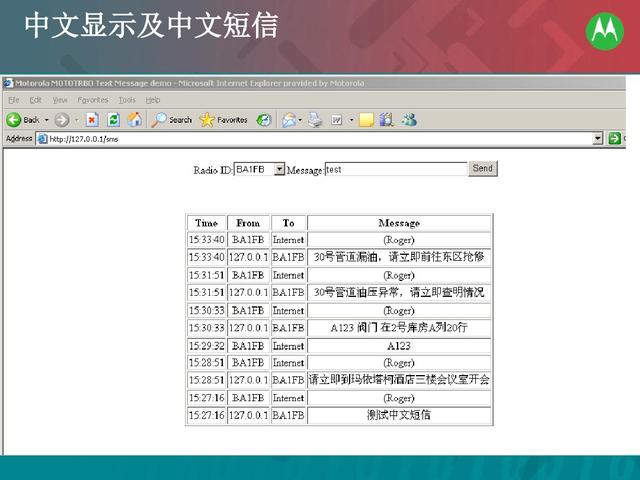Open the Search toolbar button
640x480 pixels.
[171, 120]
